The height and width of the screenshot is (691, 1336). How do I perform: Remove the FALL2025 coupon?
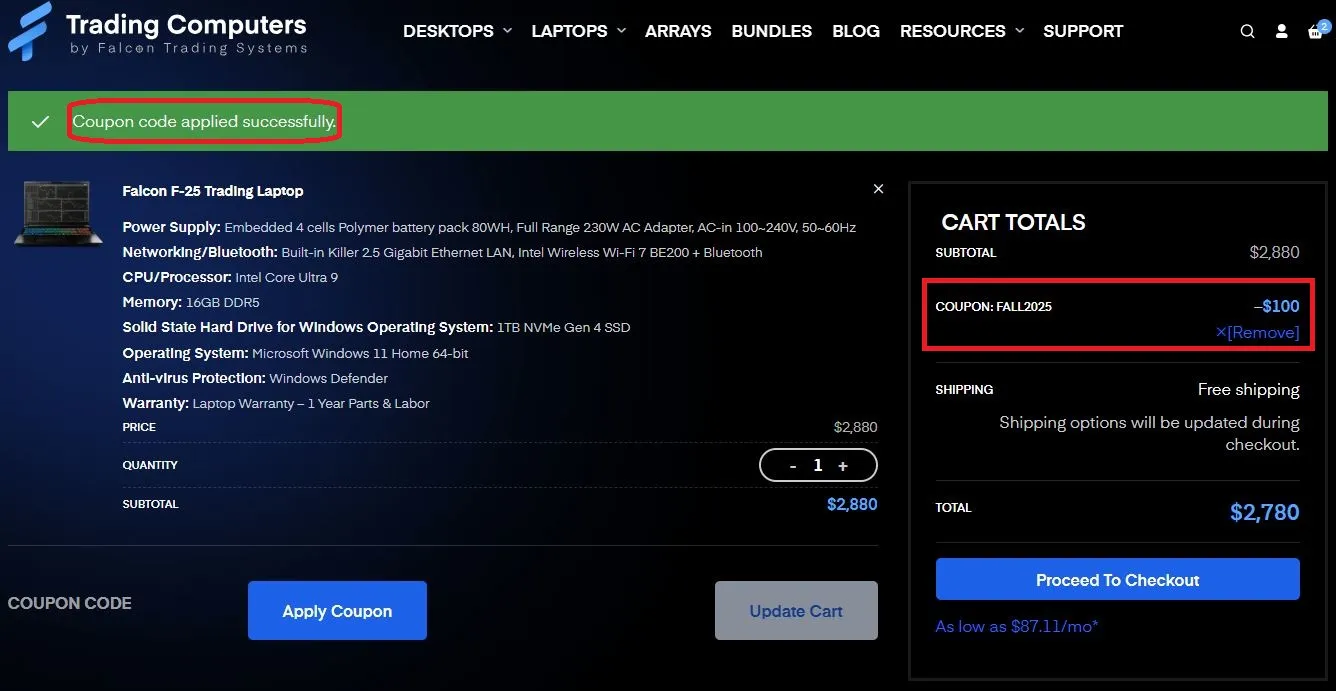click(1258, 332)
